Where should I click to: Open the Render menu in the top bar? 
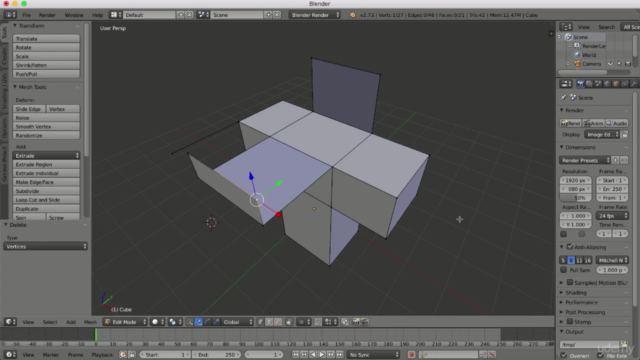(47, 15)
